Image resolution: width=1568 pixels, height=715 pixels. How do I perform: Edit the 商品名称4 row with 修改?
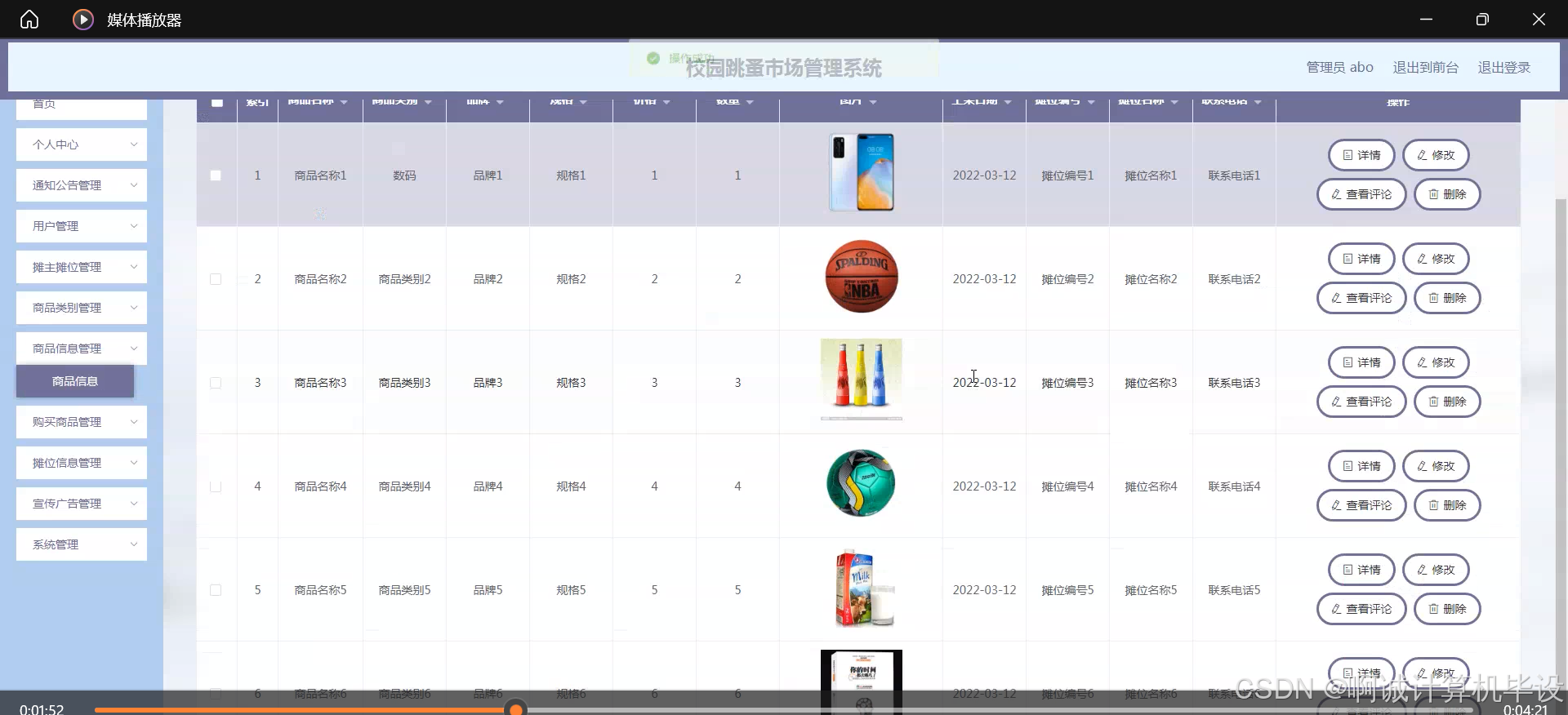(1436, 466)
